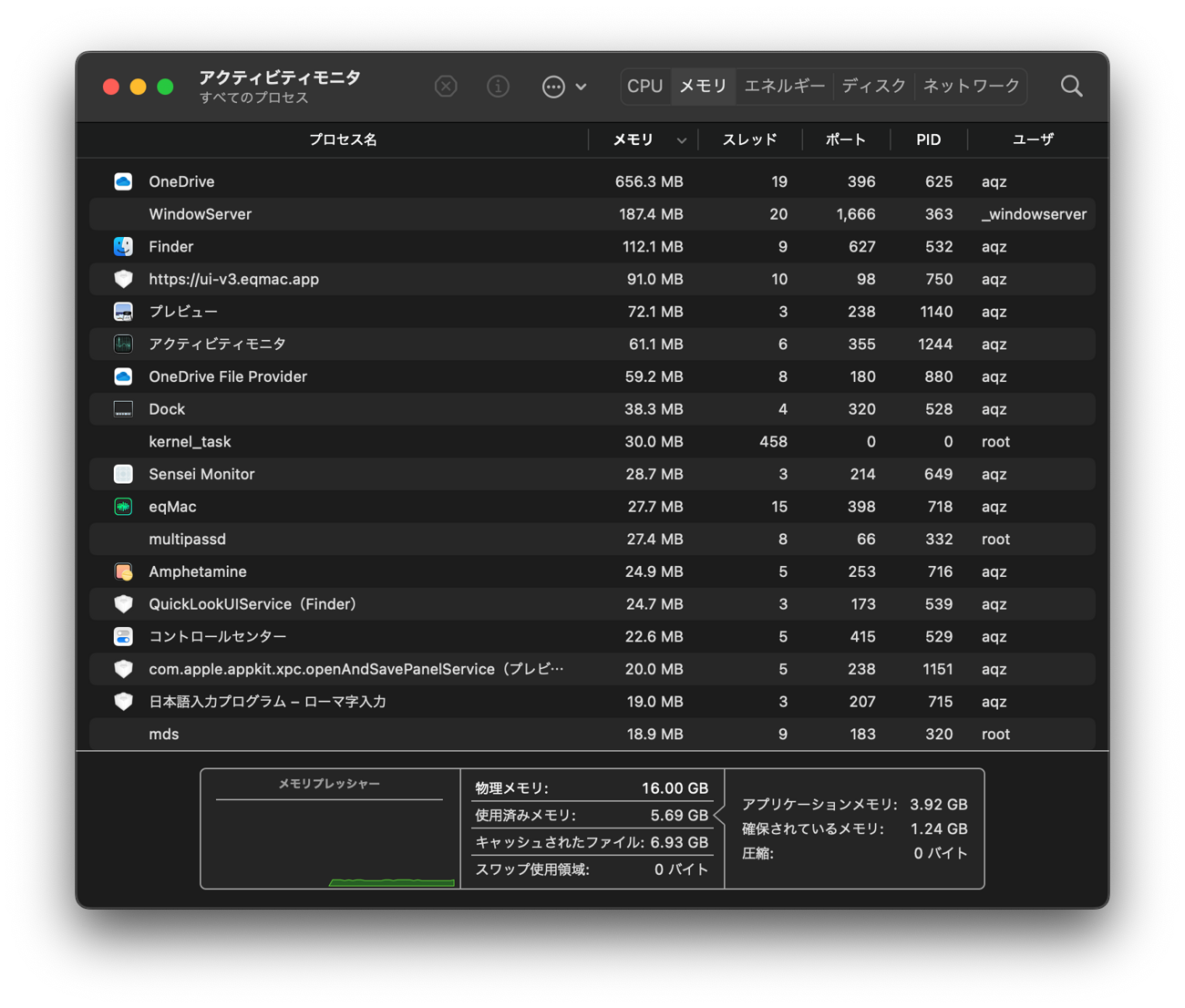Toggle sort order on メモリ column header
Screen dimensions: 1185x1008
644,139
